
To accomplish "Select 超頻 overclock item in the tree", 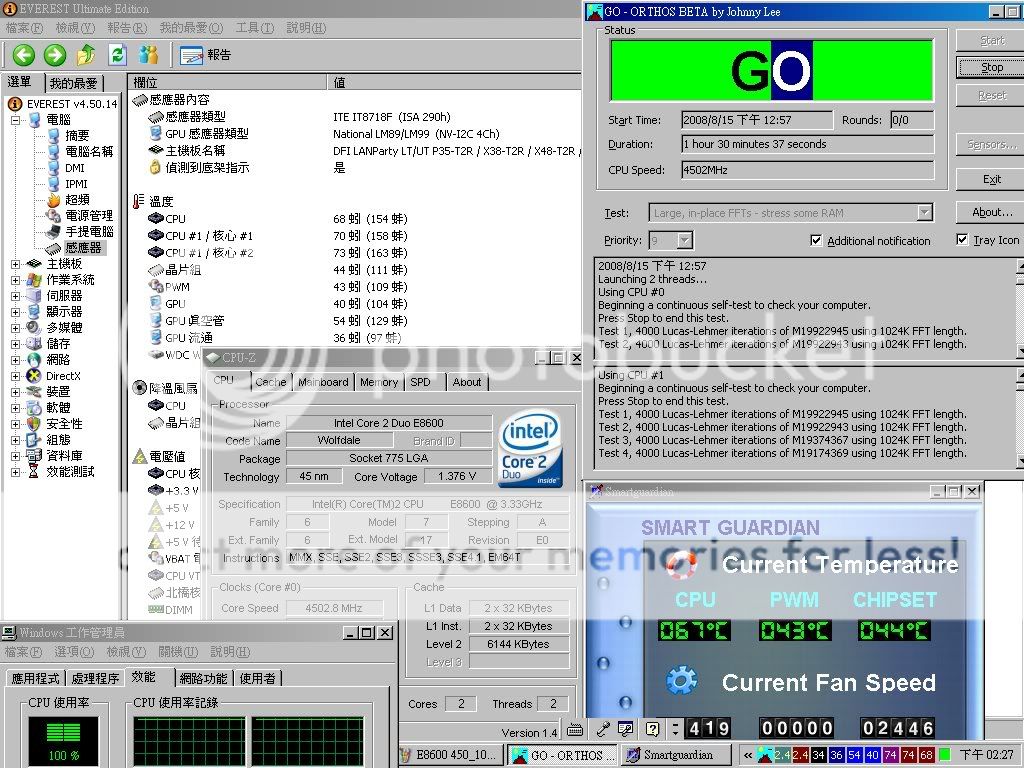I will [77, 200].
